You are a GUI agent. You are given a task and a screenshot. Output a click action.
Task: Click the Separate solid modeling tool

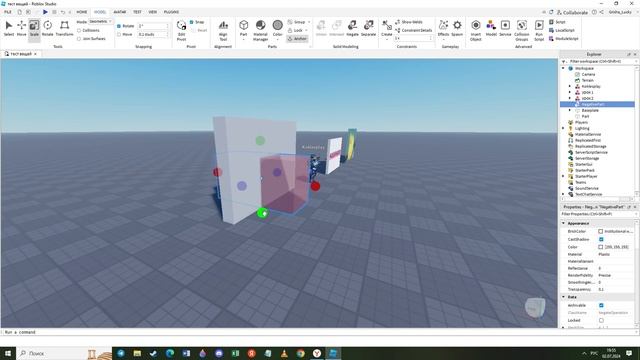click(368, 28)
